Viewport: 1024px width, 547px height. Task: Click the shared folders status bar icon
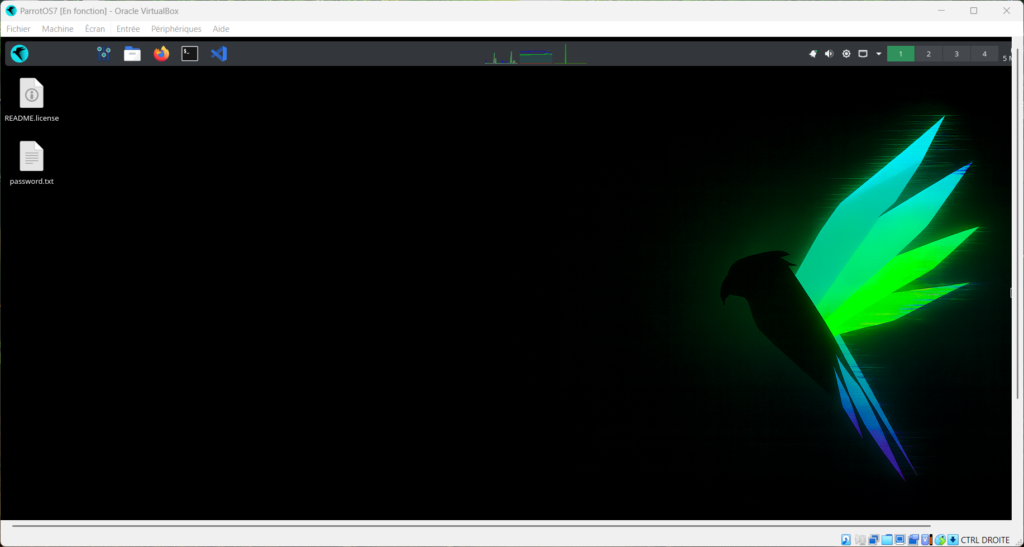pos(887,540)
